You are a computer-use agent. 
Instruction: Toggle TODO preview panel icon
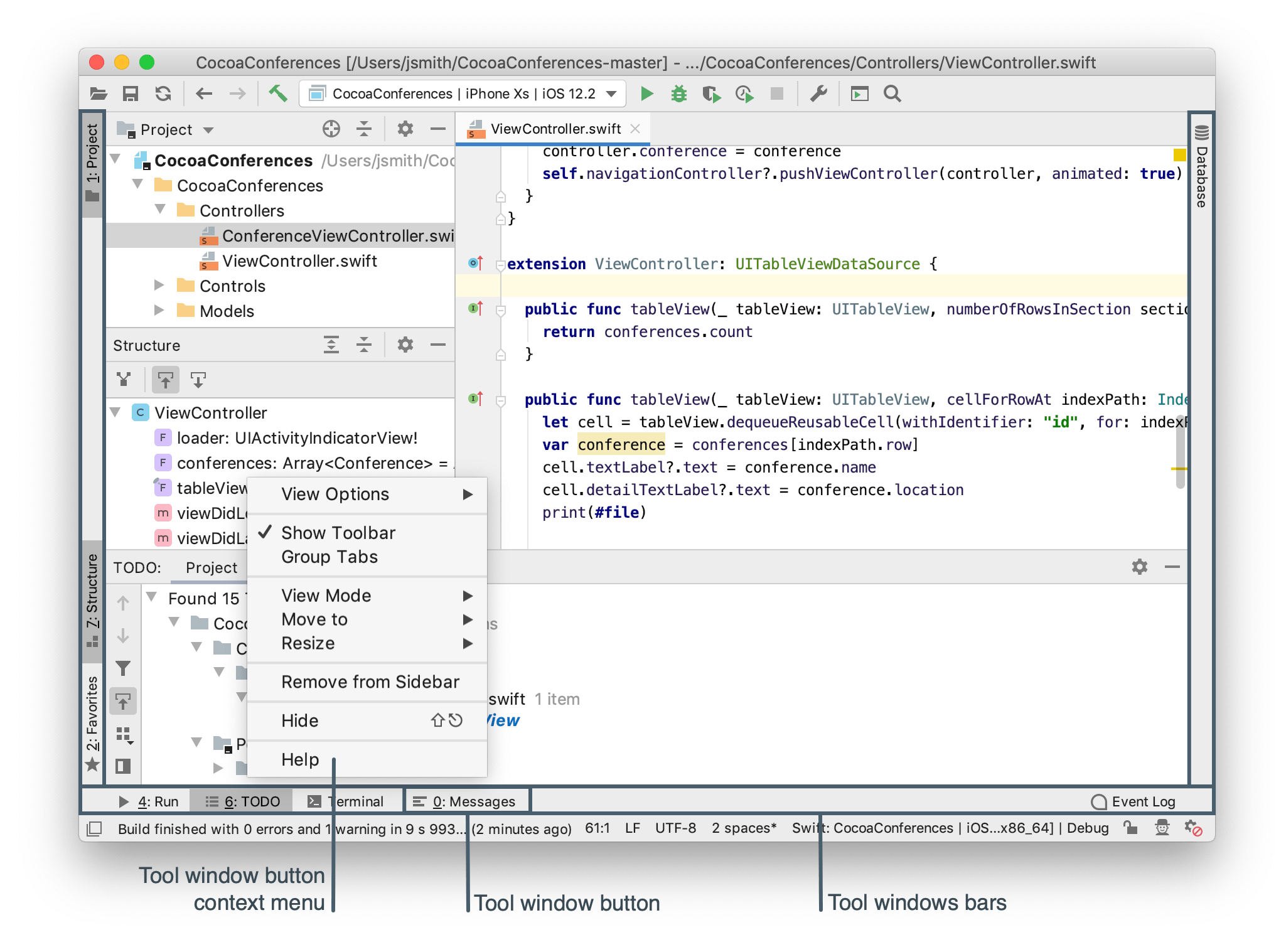123,766
